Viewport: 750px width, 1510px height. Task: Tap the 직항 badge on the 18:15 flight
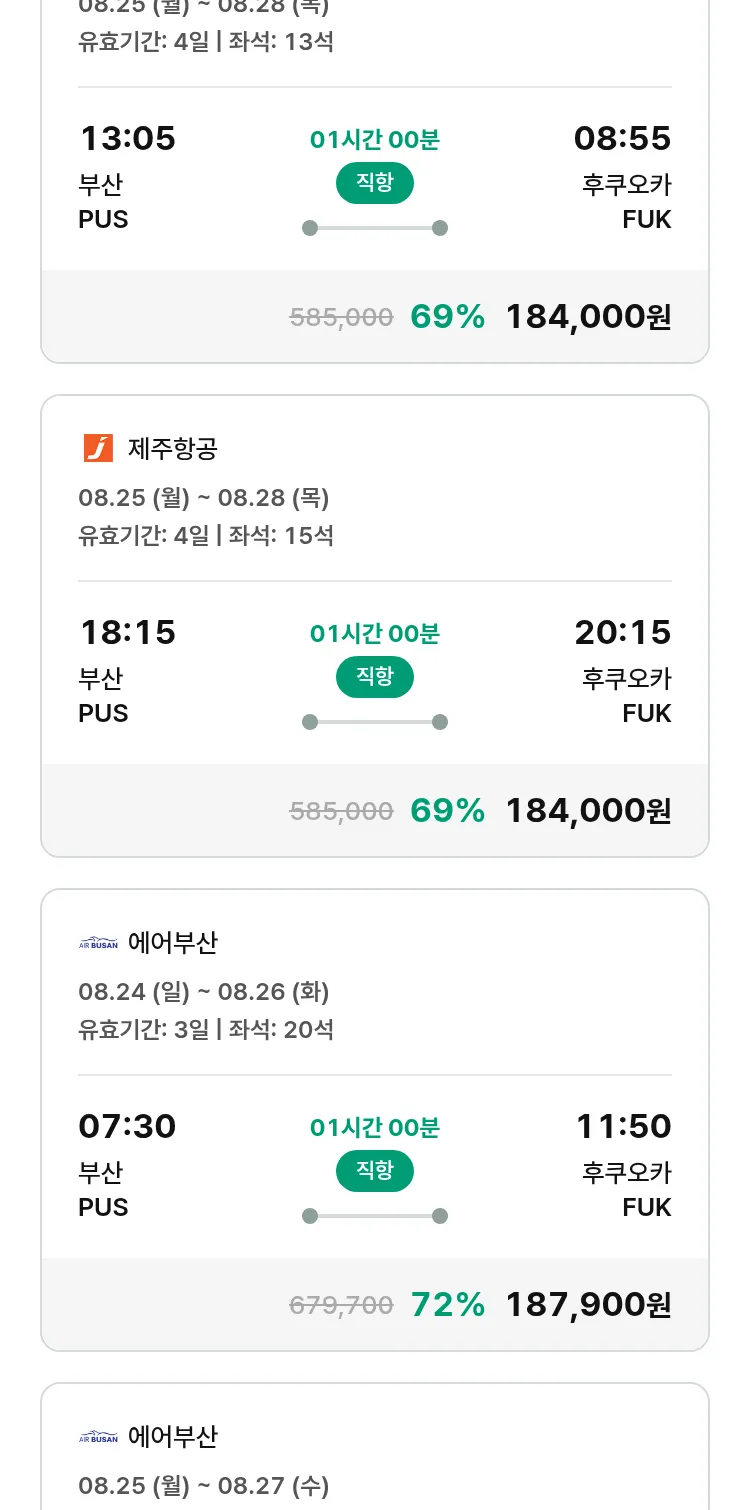click(375, 677)
